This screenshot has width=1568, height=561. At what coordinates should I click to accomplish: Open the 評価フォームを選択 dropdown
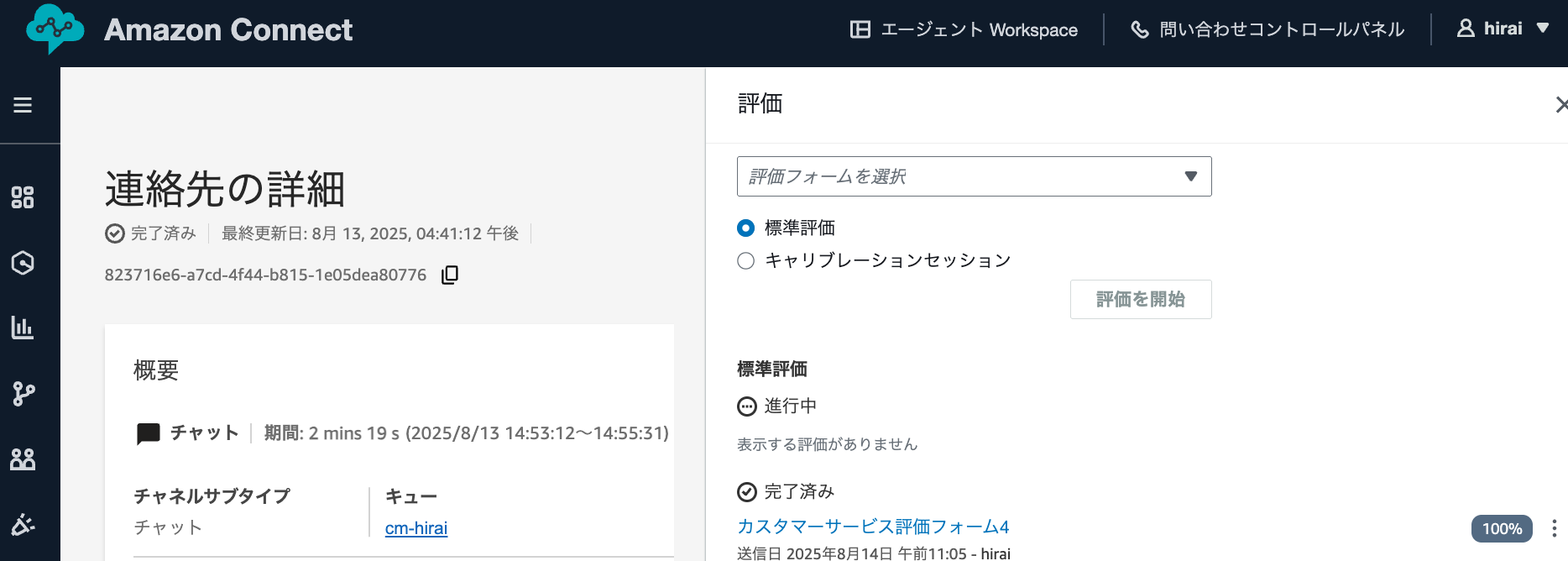(974, 176)
